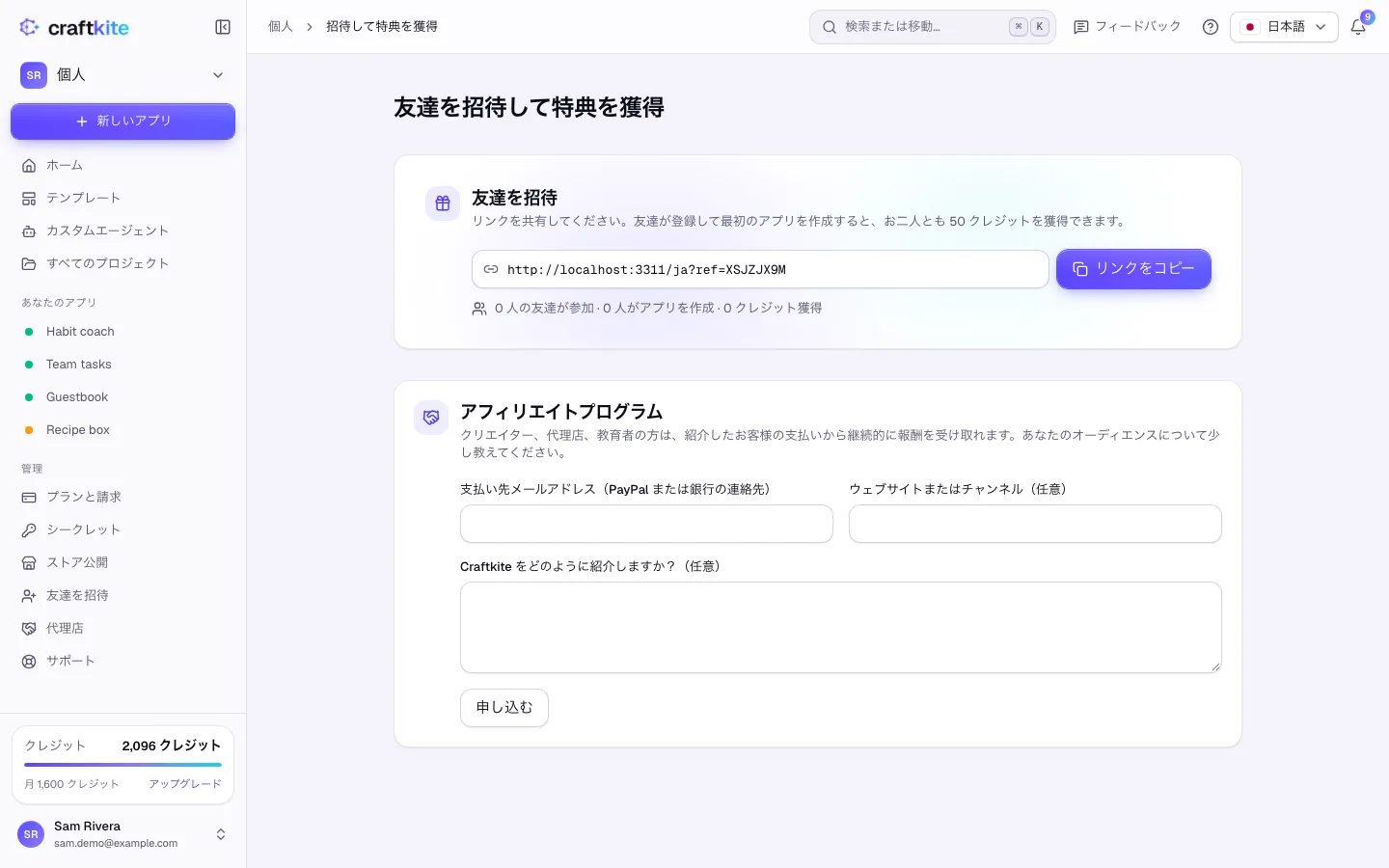Screen dimensions: 1389x868
Task: Click the アップグレード link
Action: coord(185,784)
